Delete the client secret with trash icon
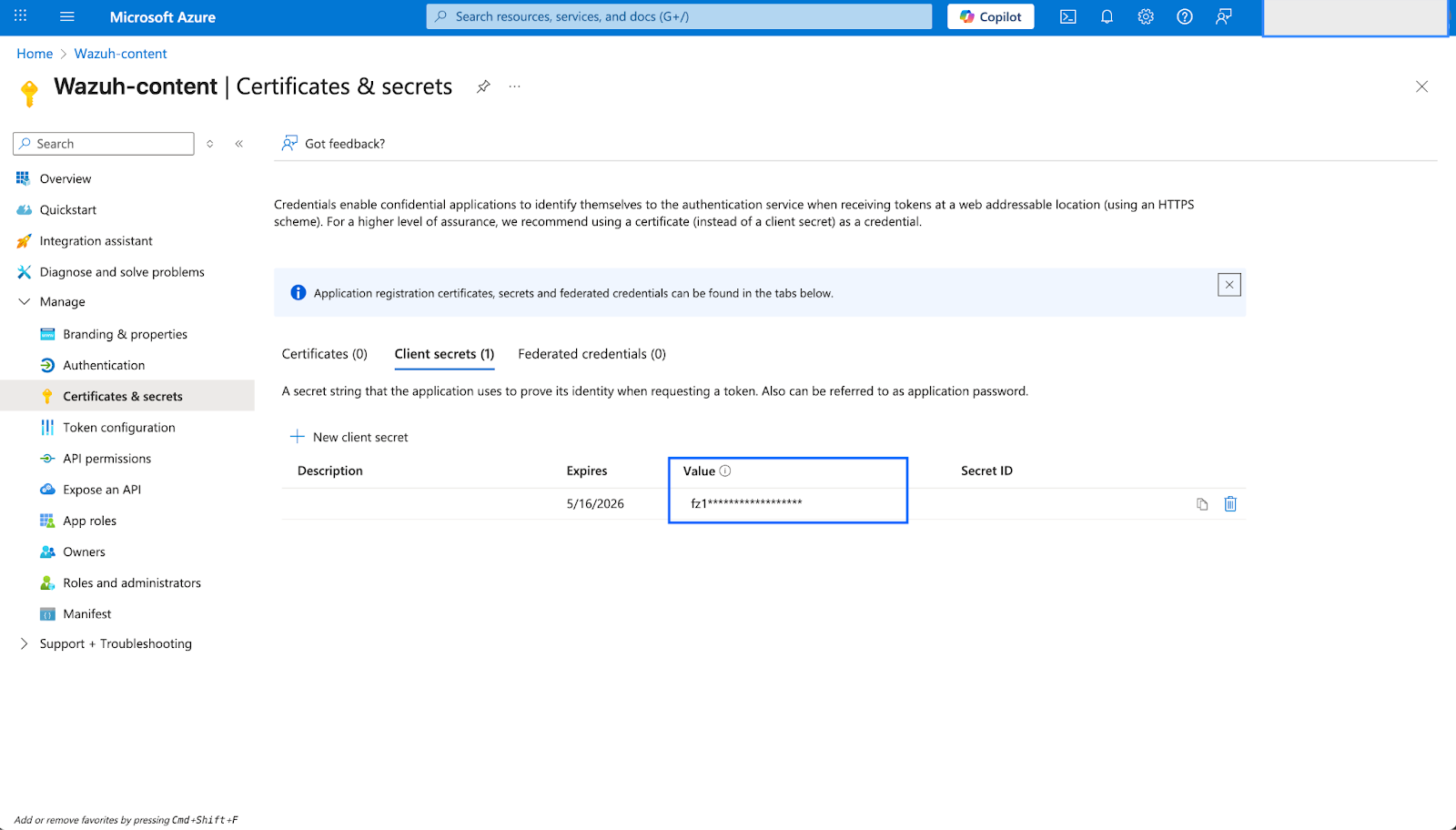The image size is (1456, 830). click(1230, 504)
